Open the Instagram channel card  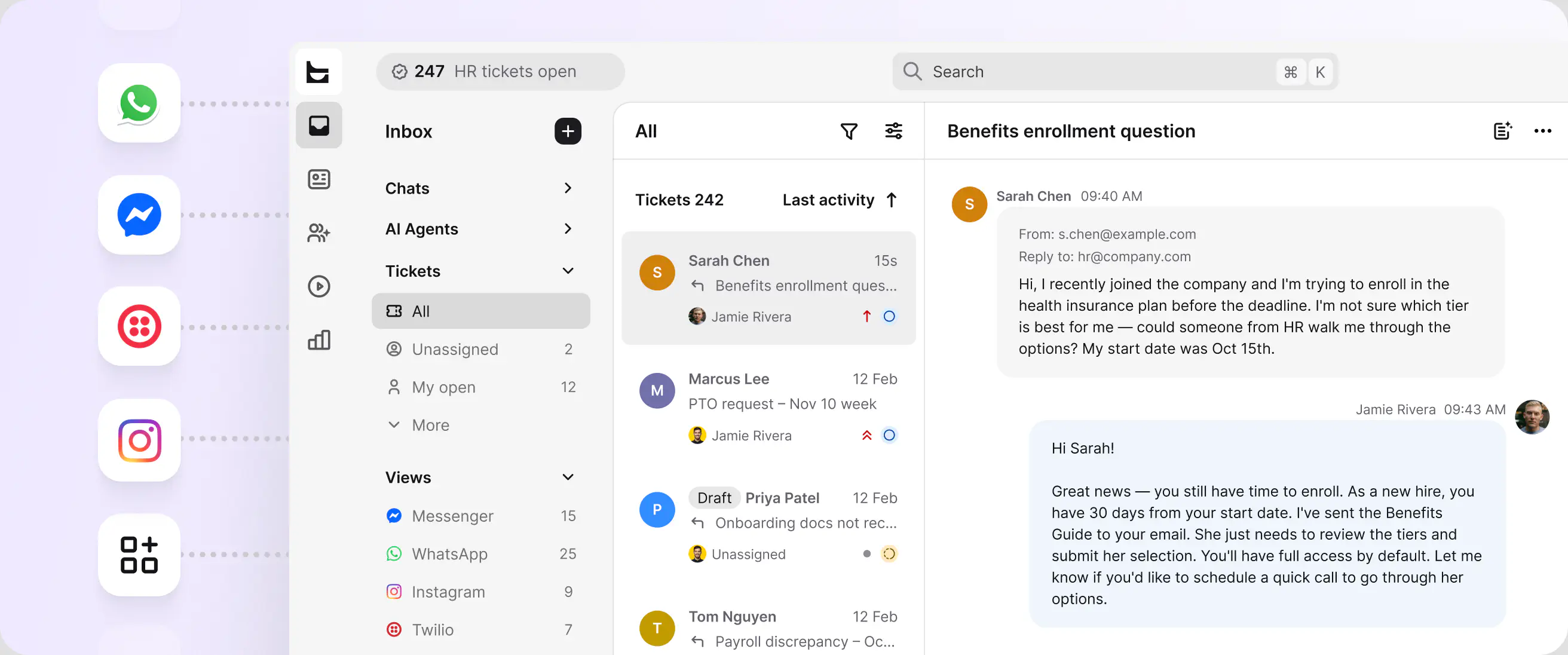tap(139, 439)
